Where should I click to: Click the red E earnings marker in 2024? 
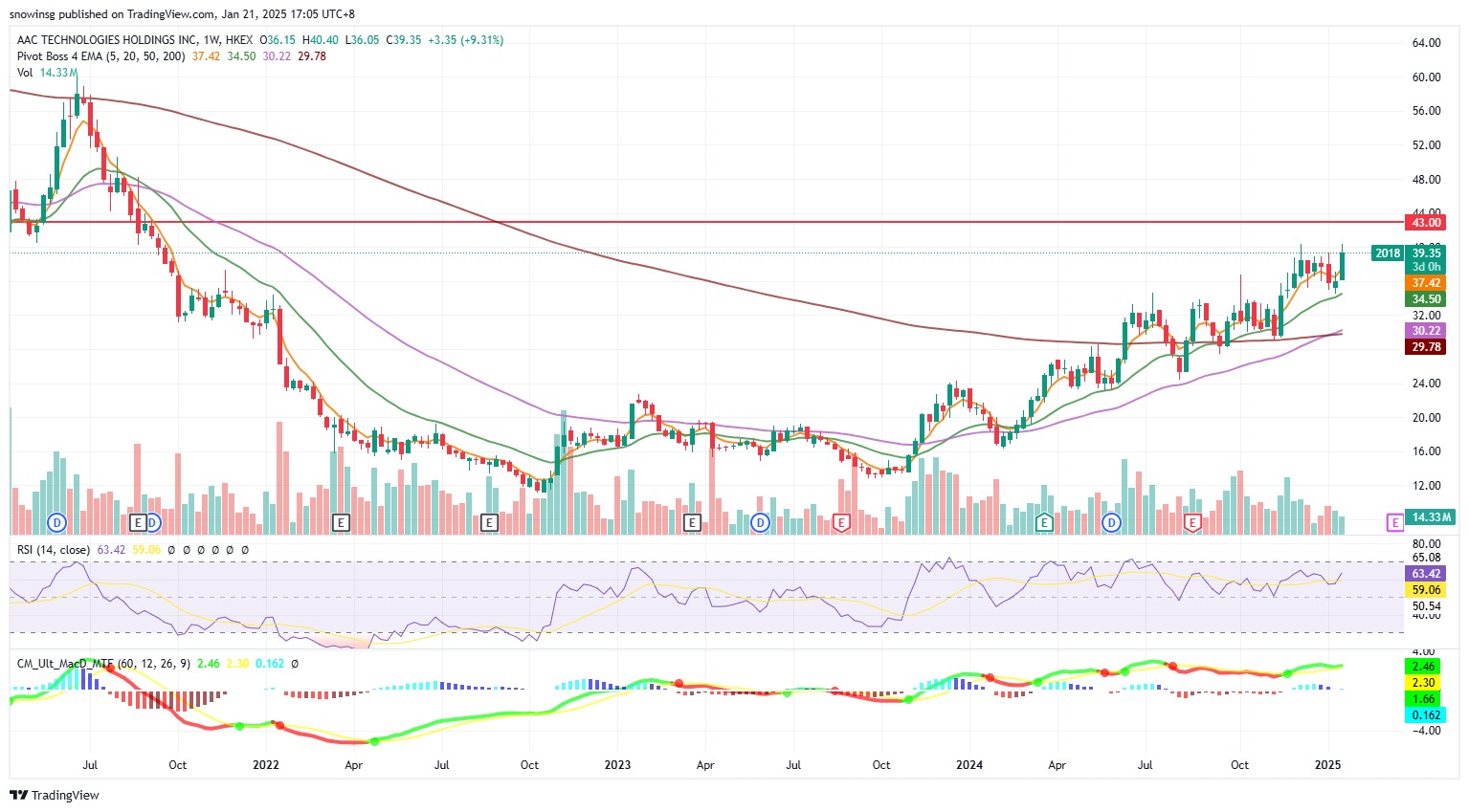point(1192,522)
